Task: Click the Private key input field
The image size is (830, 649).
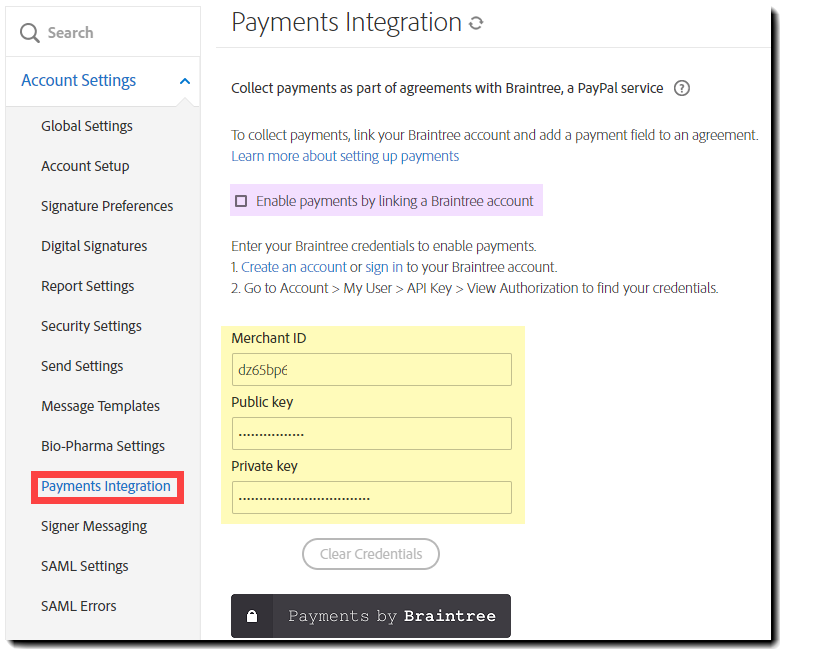Action: 371,497
